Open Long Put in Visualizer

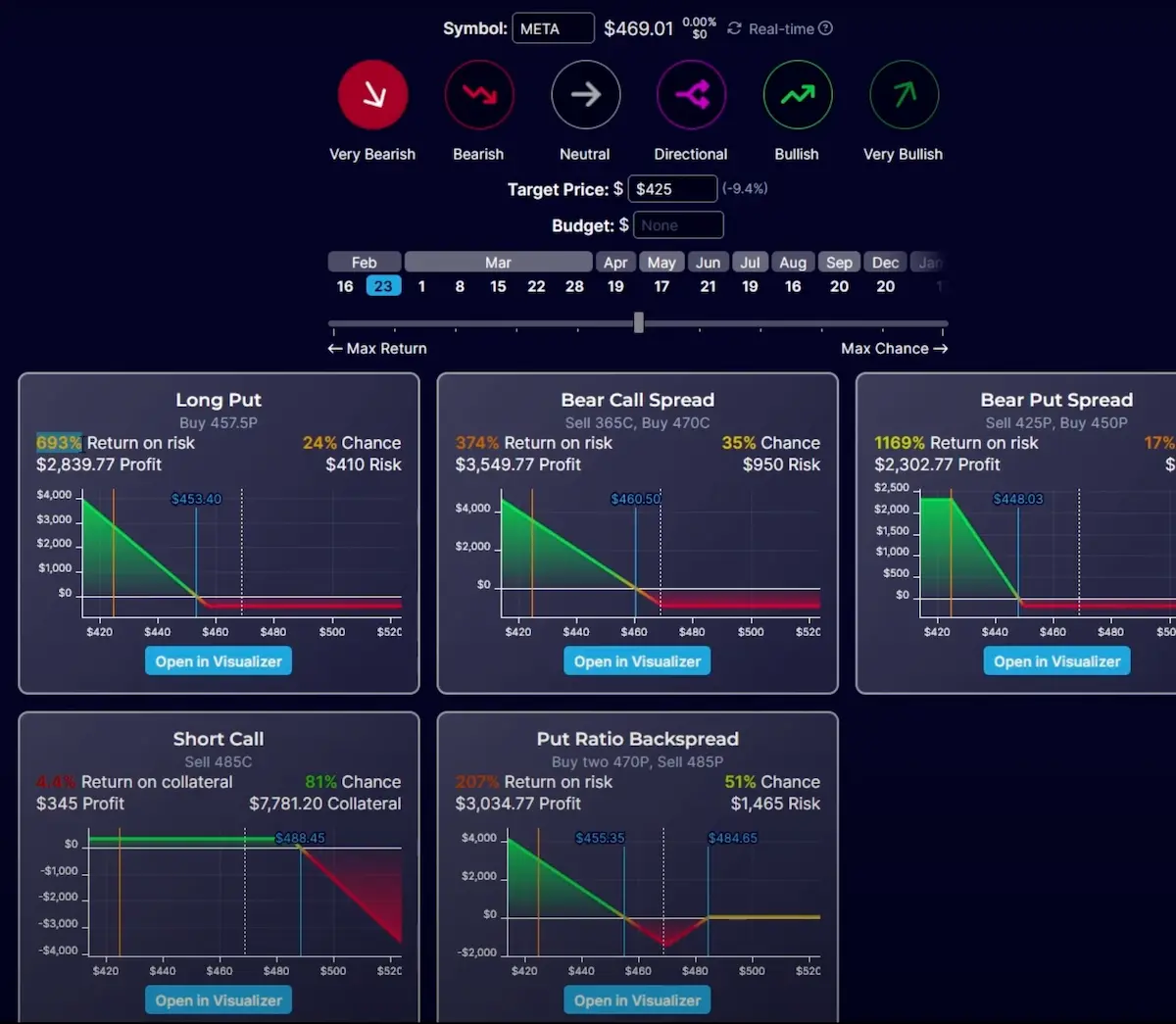219,661
